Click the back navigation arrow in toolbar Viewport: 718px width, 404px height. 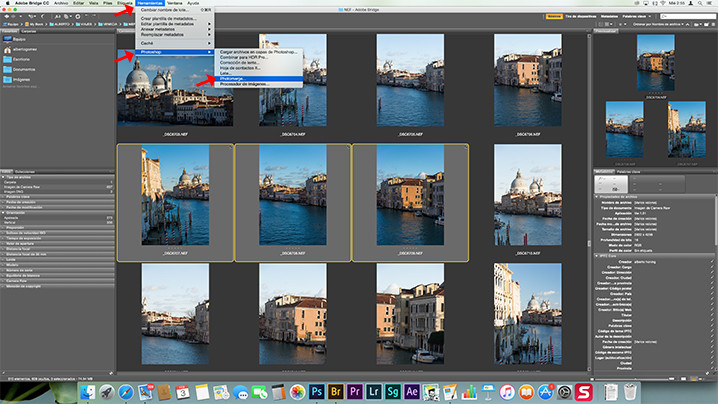(x=6, y=16)
